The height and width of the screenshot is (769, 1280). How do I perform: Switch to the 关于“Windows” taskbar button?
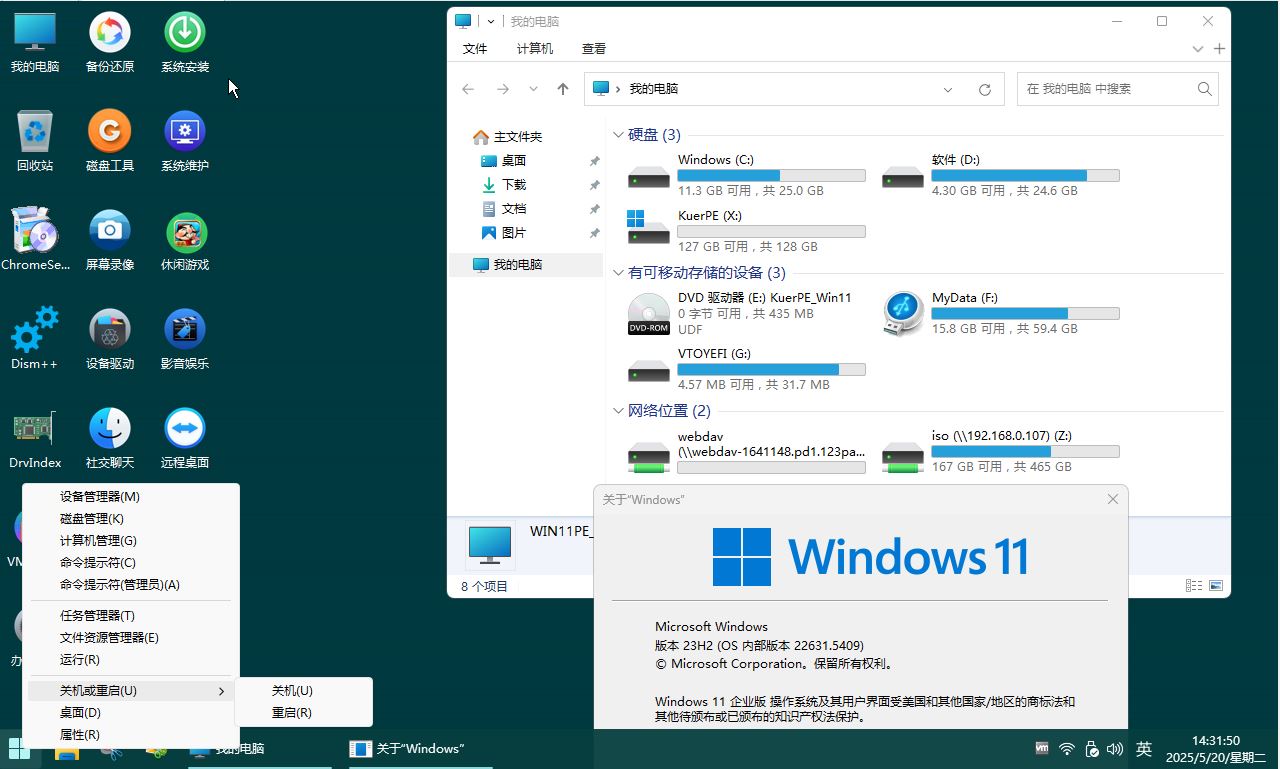(418, 748)
